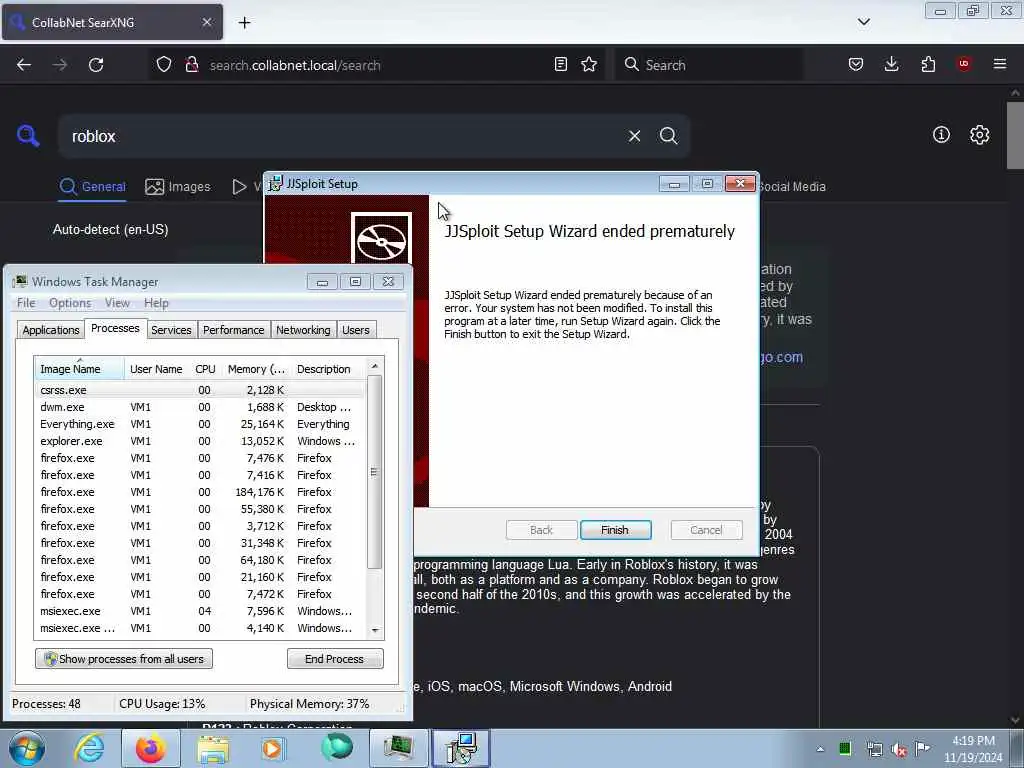
Task: Open Windows Start orb
Action: click(x=26, y=748)
